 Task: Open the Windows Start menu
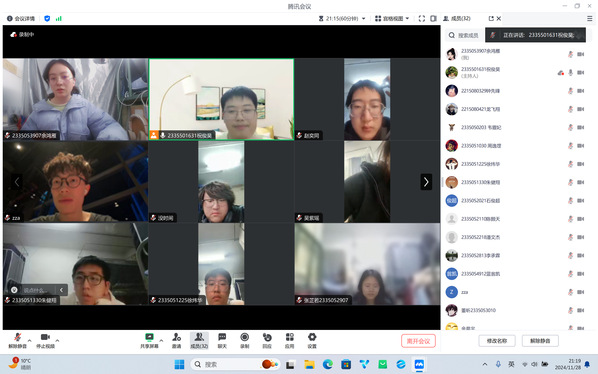(x=179, y=364)
